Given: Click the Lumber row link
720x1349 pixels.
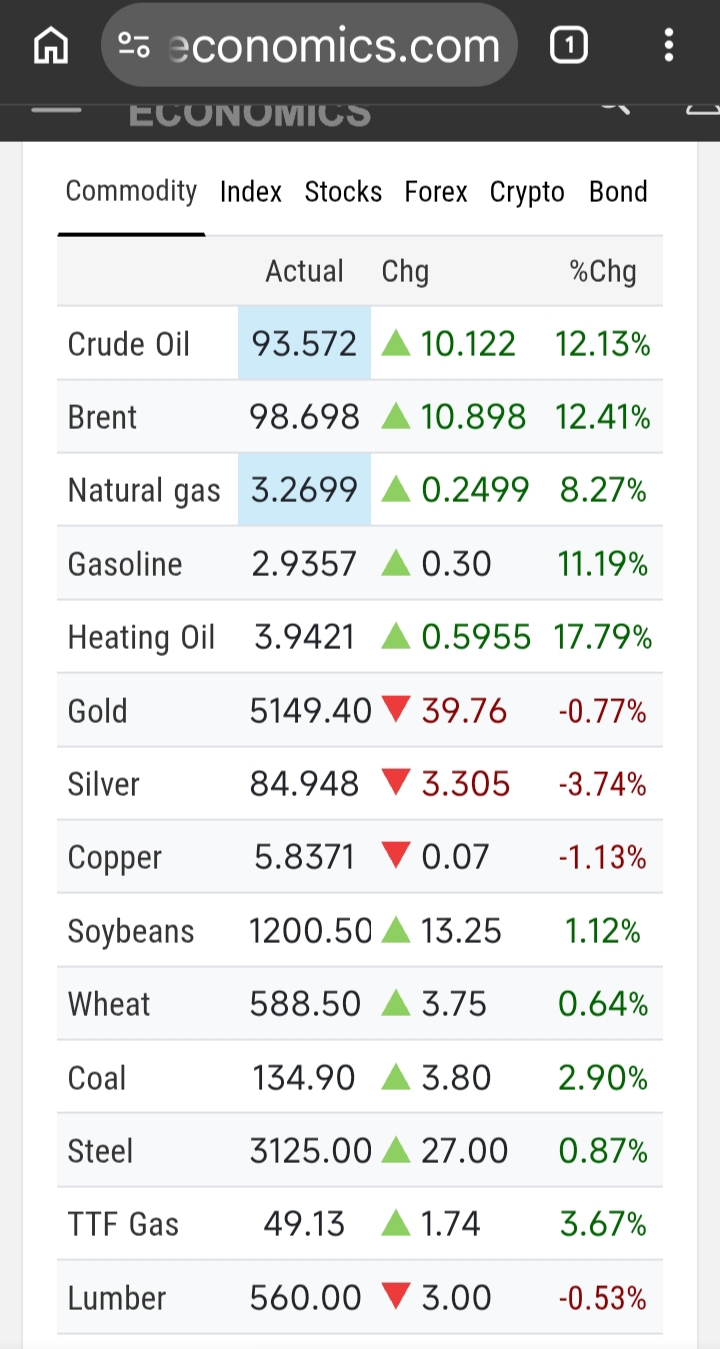Looking at the screenshot, I should [116, 1299].
